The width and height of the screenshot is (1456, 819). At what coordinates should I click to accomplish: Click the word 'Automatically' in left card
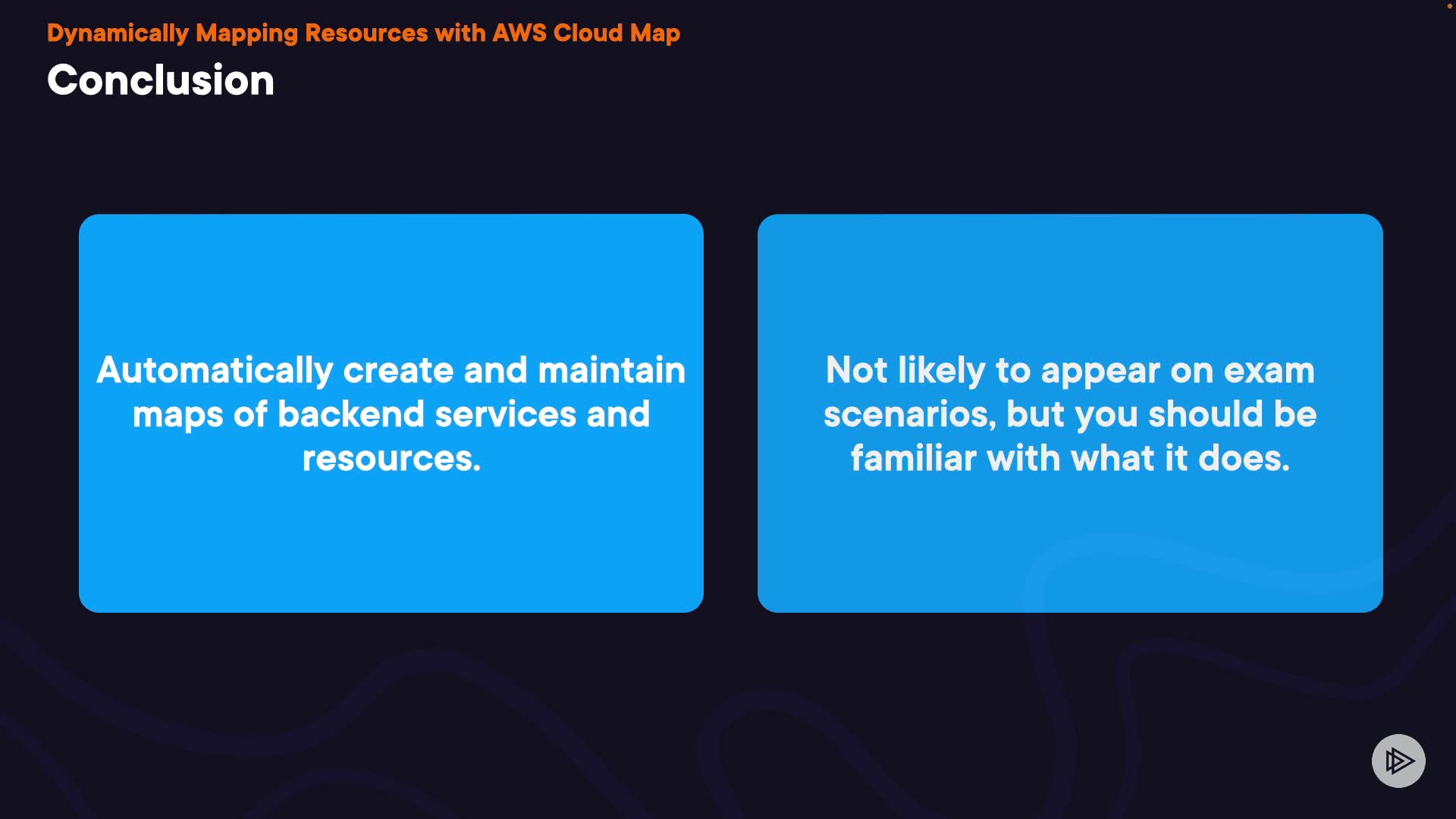[215, 370]
